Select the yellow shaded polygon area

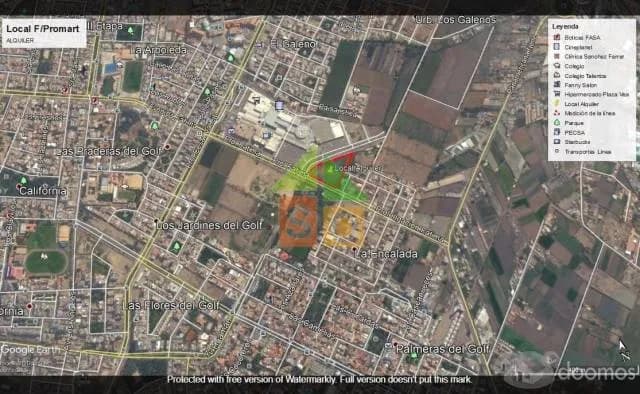[x=344, y=226]
